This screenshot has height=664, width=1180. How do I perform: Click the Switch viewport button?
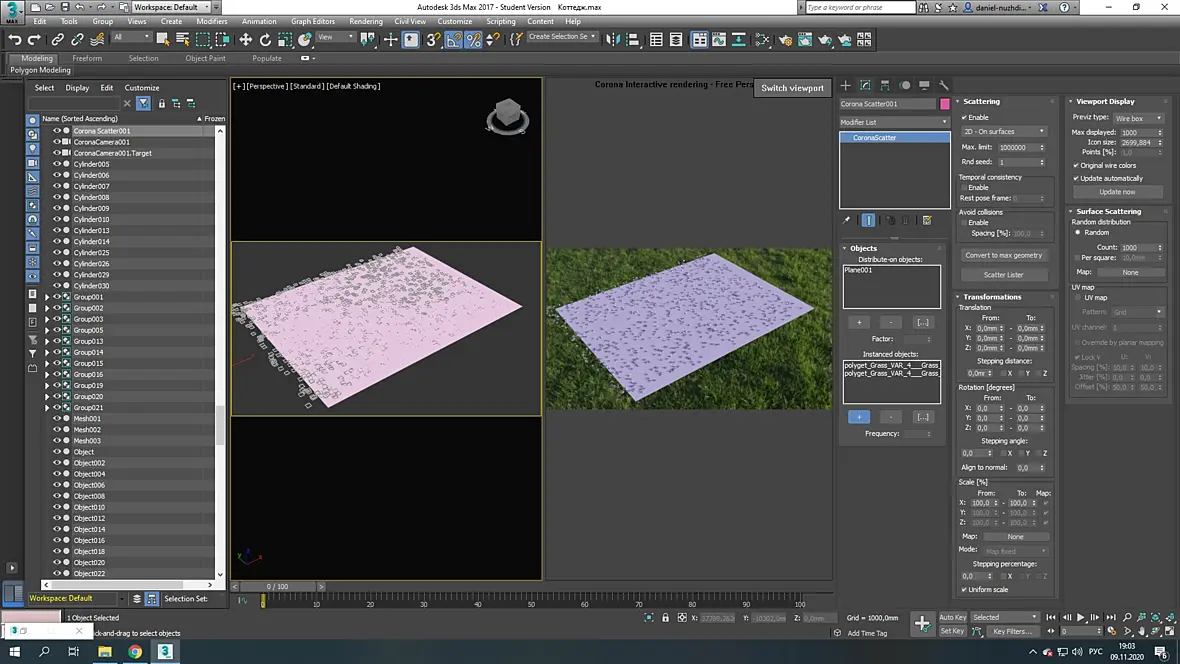tap(792, 88)
